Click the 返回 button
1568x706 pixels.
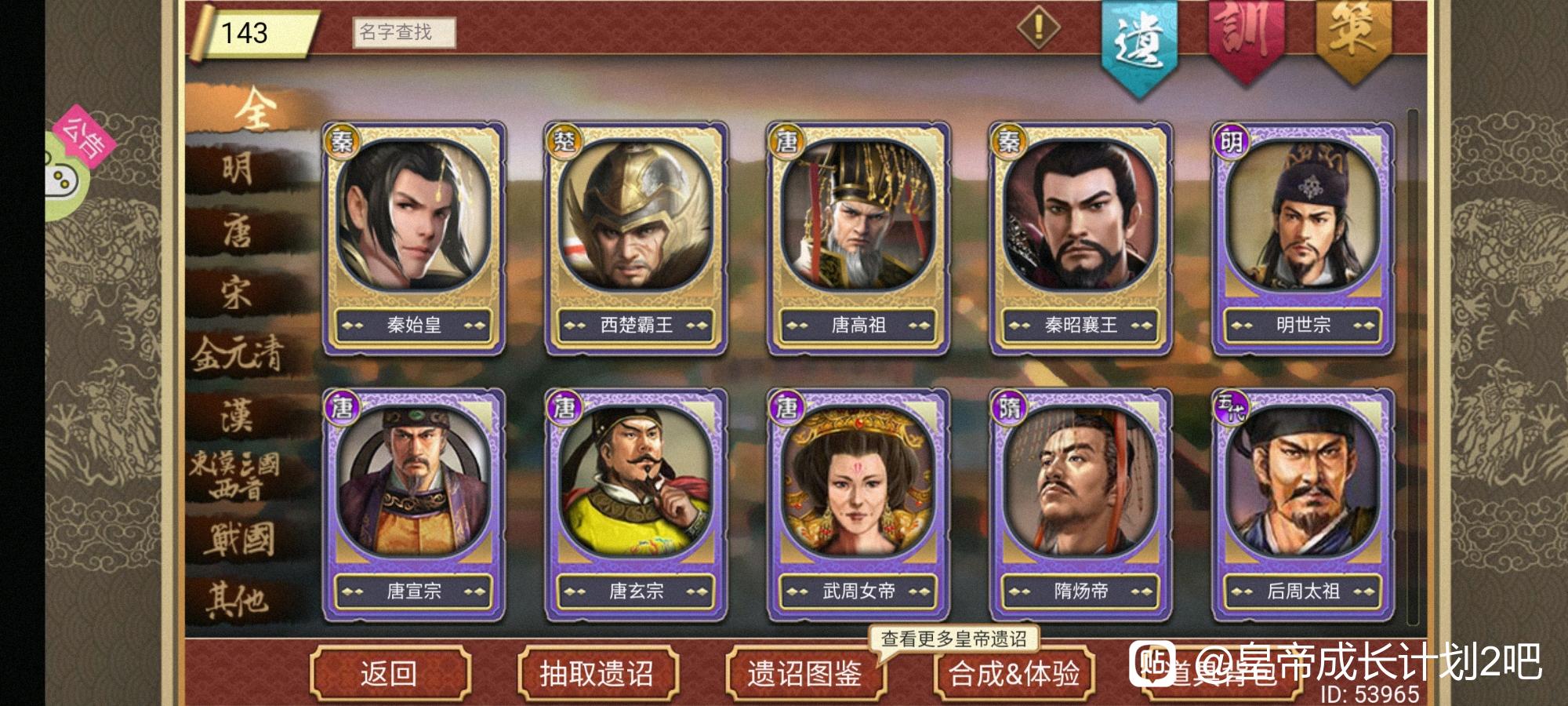click(390, 674)
